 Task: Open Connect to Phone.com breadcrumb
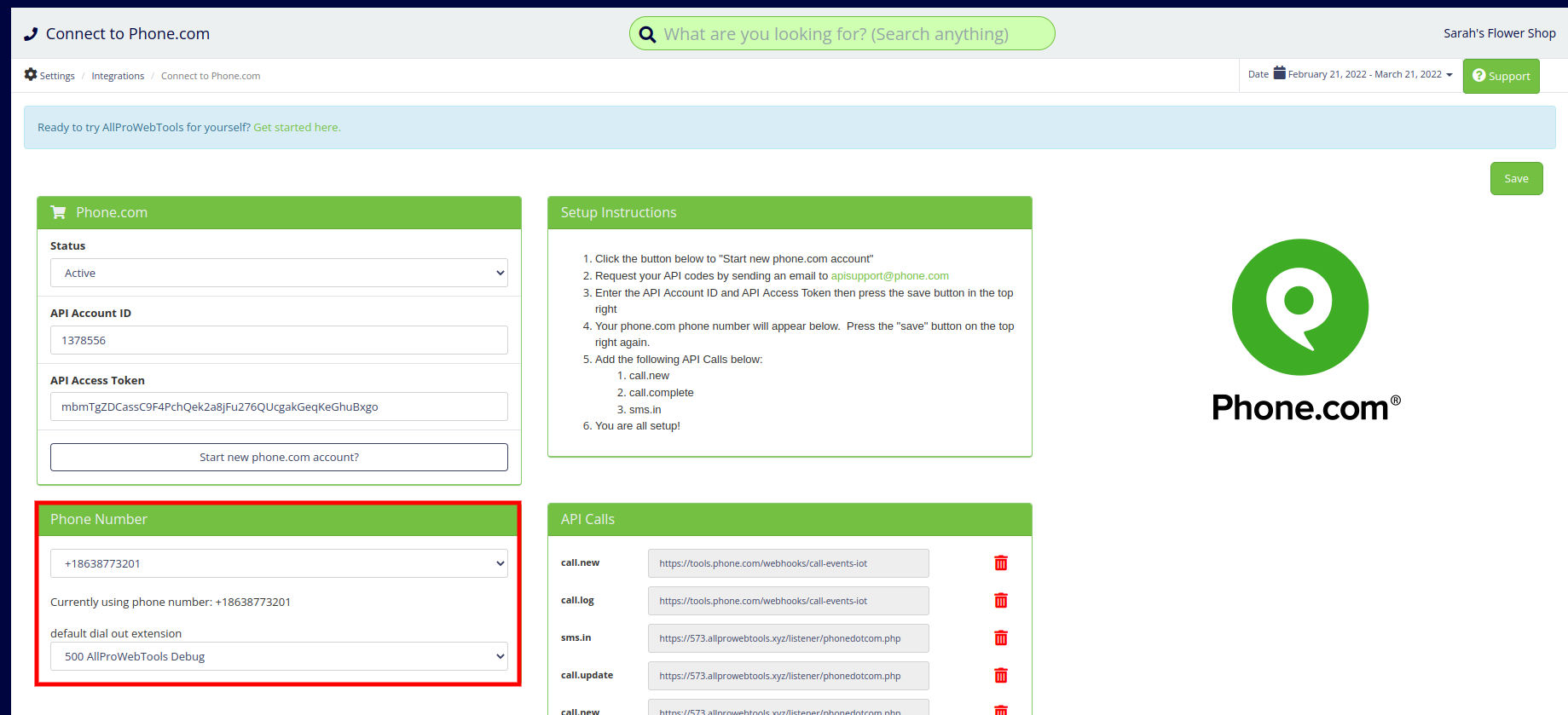pyautogui.click(x=211, y=76)
